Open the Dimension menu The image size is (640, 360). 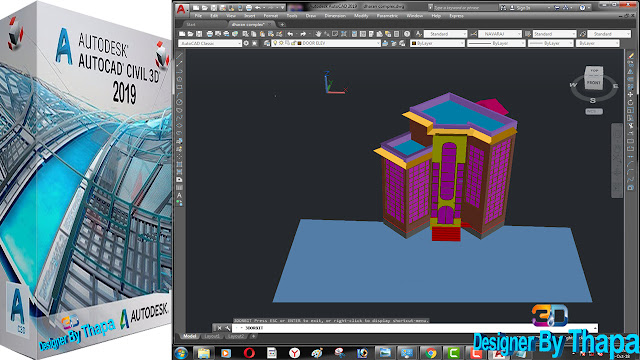pyautogui.click(x=335, y=16)
